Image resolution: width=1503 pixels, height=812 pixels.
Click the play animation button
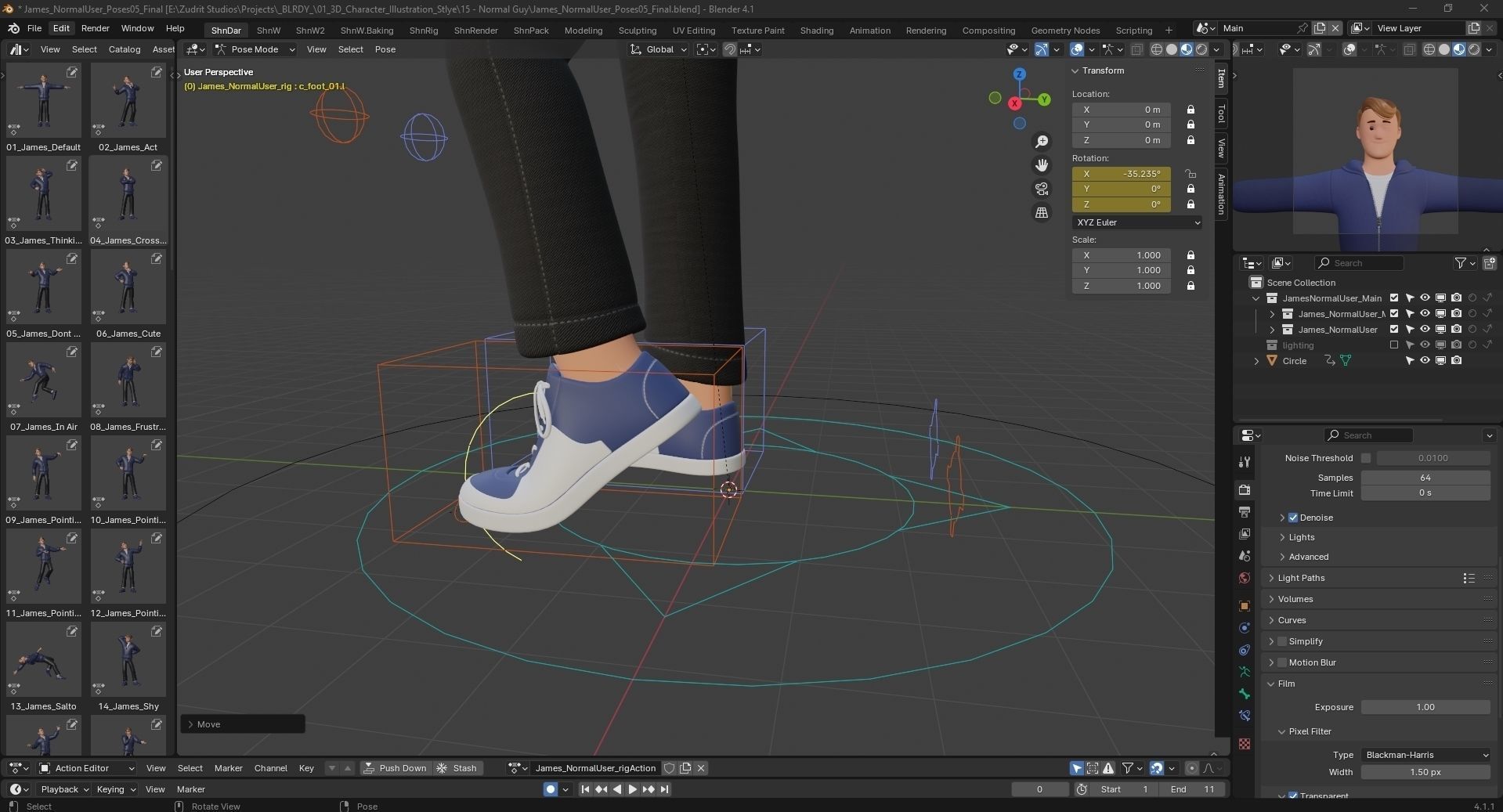633,789
